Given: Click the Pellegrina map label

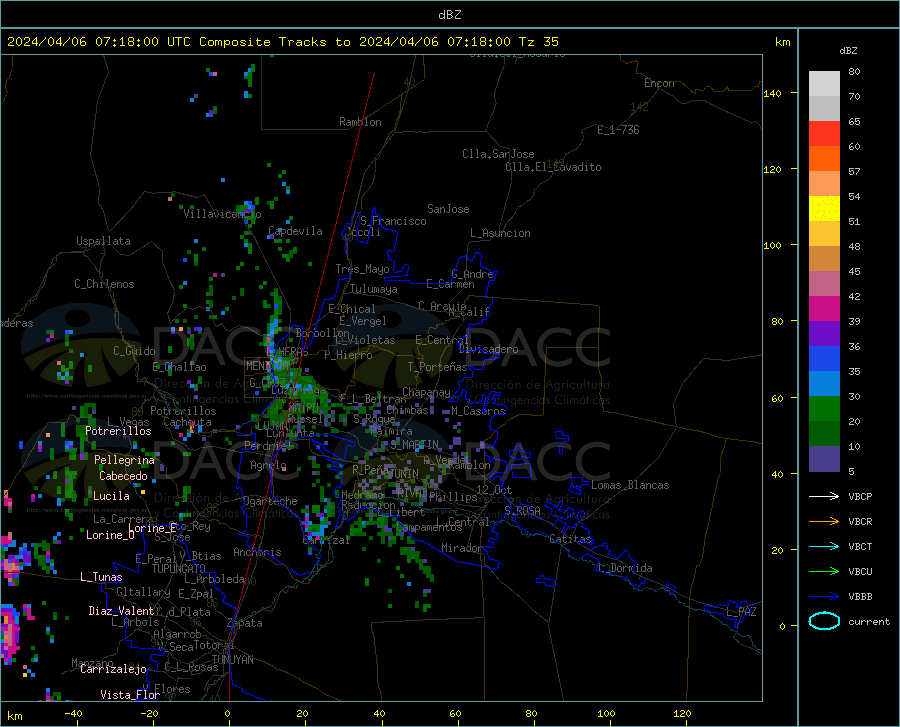Looking at the screenshot, I should point(124,460).
